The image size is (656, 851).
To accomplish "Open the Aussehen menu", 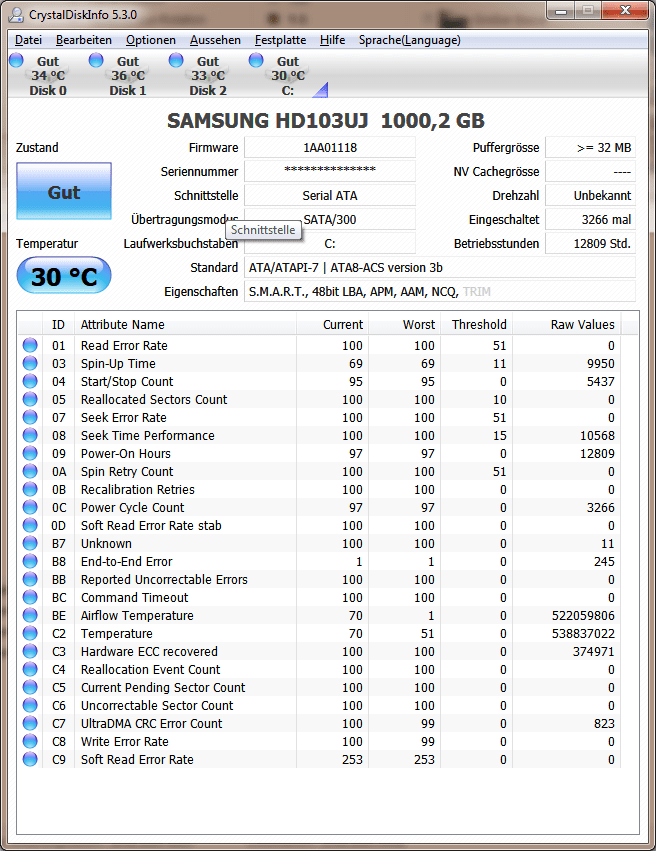I will tap(215, 40).
